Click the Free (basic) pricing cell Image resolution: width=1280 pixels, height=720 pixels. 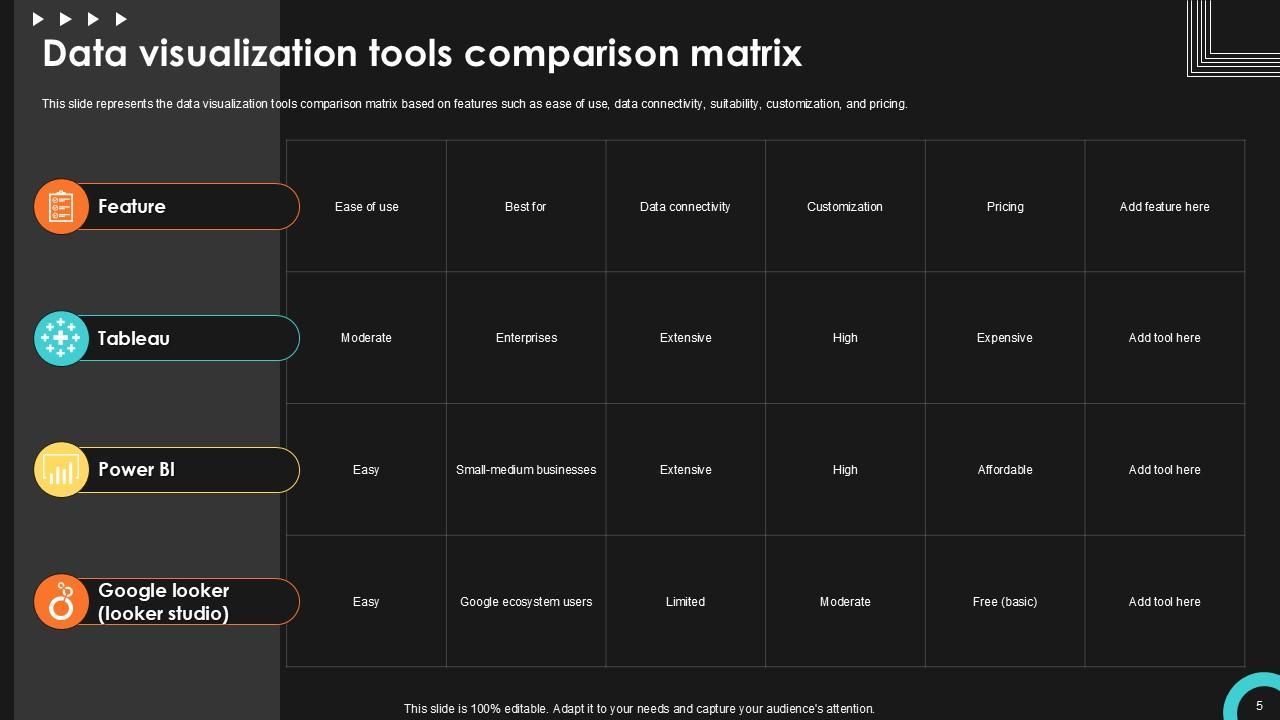(1005, 602)
